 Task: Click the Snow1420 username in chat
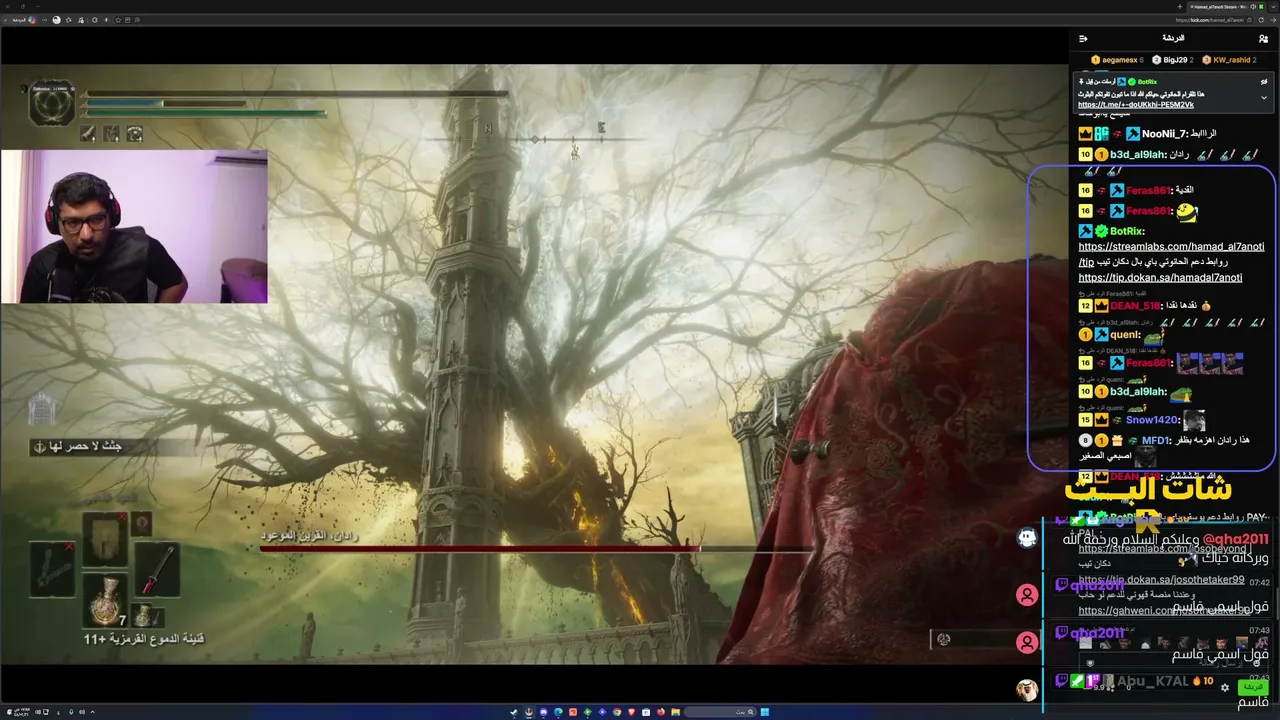click(x=1153, y=421)
